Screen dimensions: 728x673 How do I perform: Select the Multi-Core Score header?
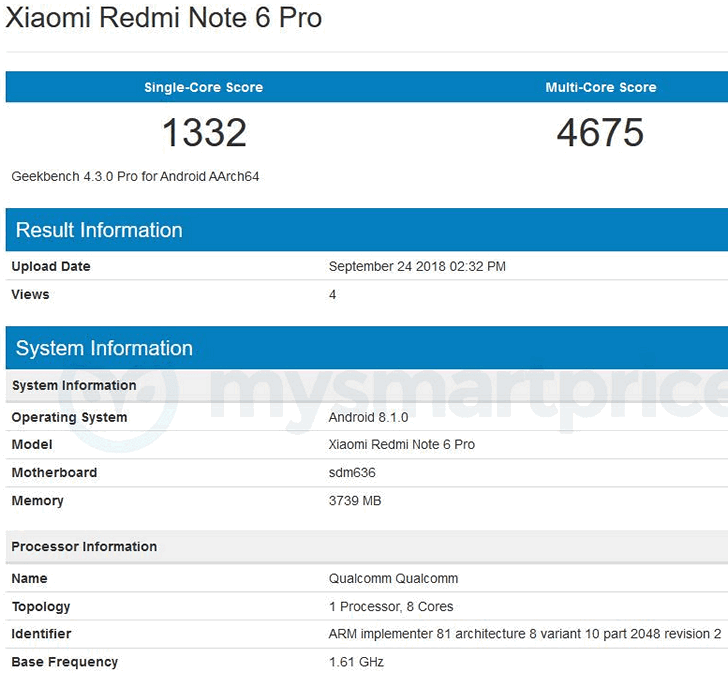[601, 87]
